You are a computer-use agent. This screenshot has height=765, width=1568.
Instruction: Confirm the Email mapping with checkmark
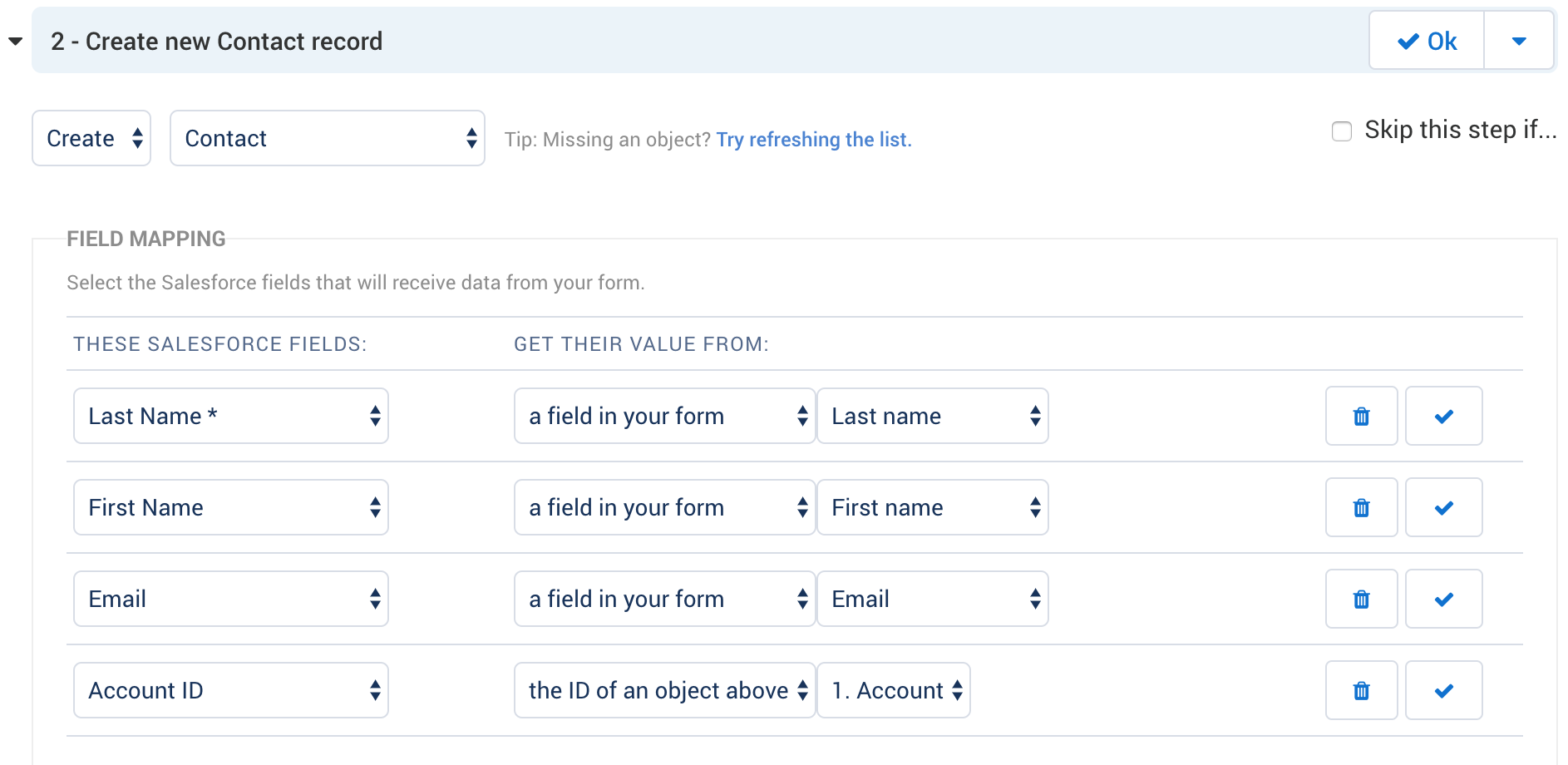tap(1443, 599)
